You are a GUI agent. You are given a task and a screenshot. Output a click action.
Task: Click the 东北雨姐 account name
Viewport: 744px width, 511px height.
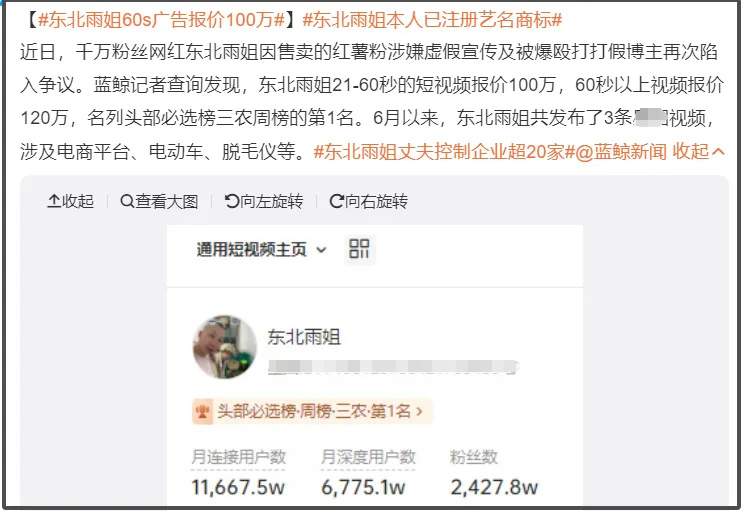tap(304, 337)
